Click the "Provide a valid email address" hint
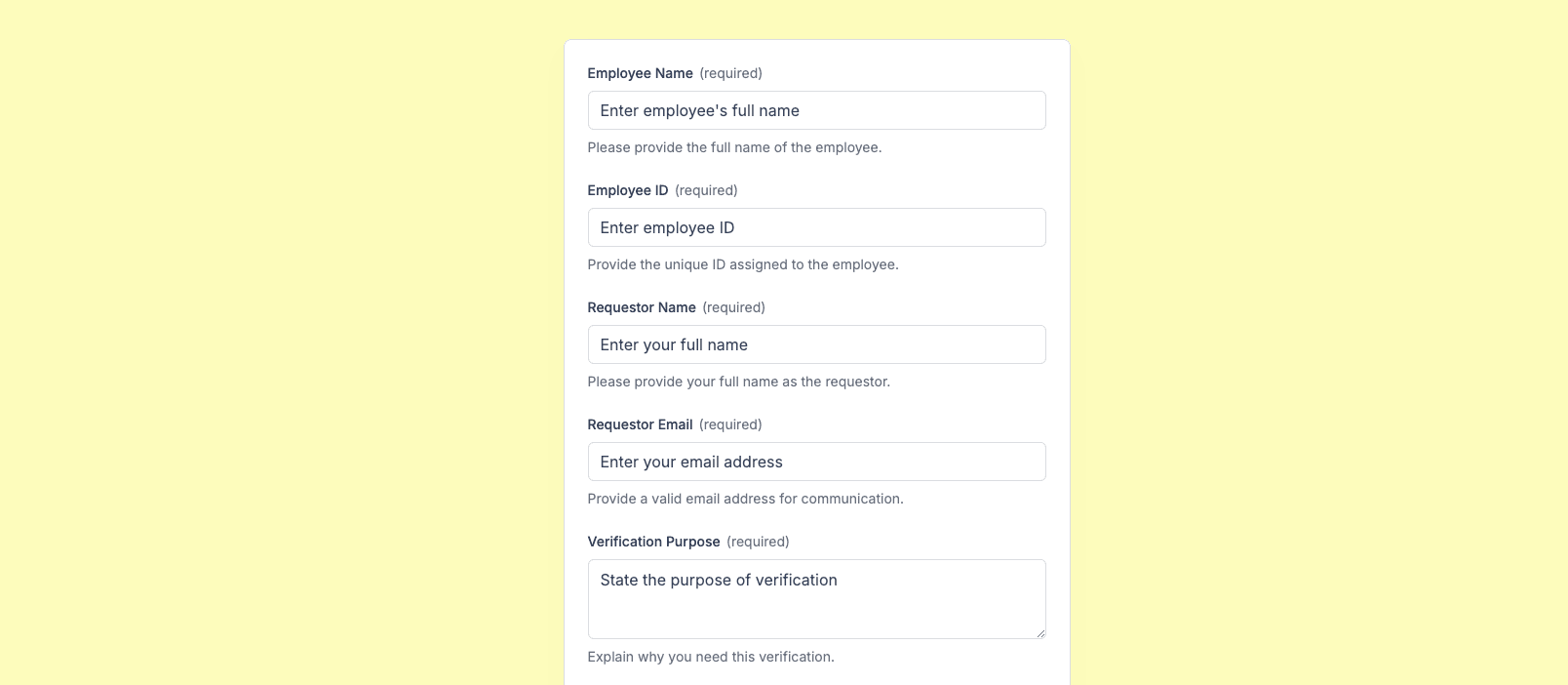 tap(745, 499)
